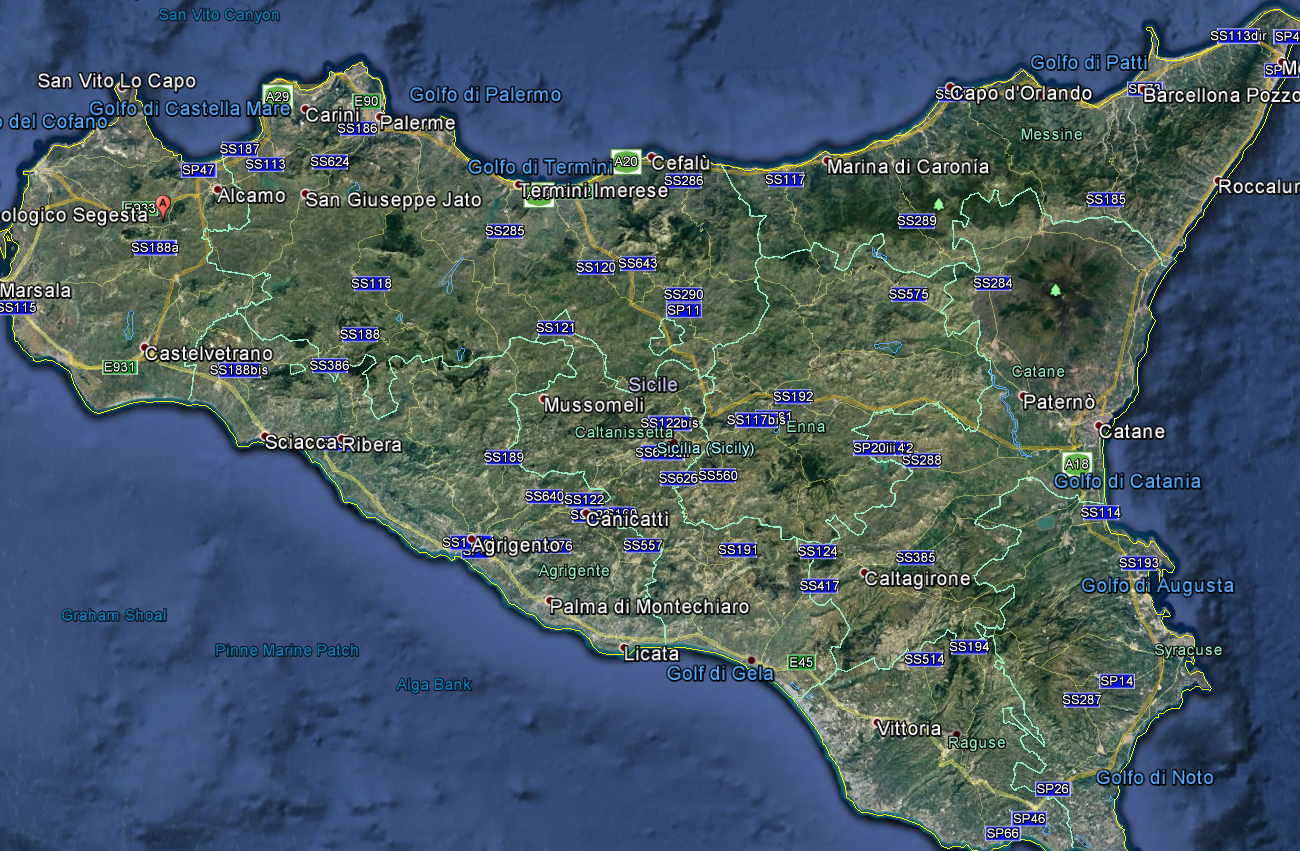Viewport: 1300px width, 851px height.
Task: Click the Caltagirone city label
Action: [917, 578]
